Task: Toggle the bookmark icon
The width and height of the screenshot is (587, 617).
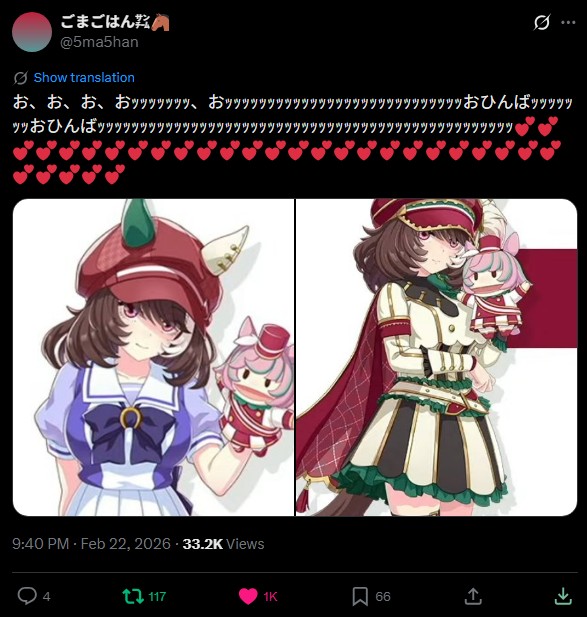Action: (360, 596)
